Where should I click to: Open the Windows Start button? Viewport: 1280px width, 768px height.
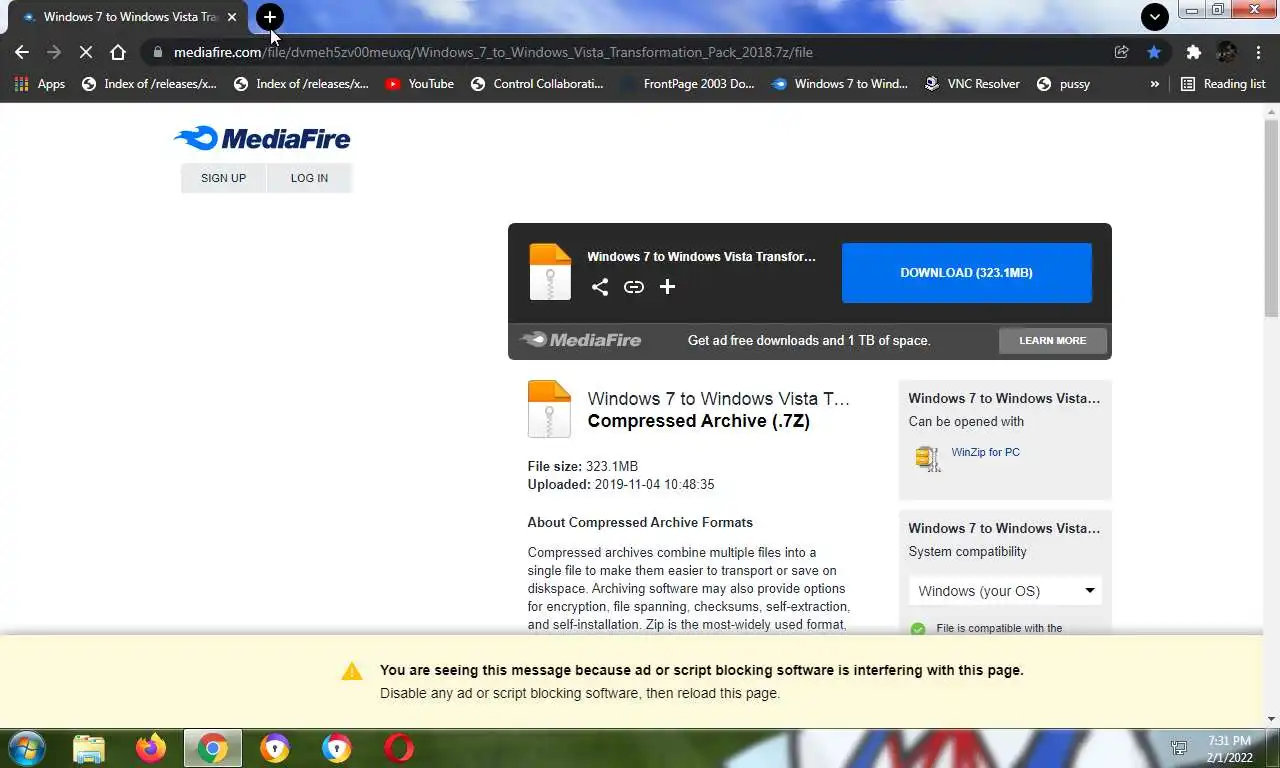pos(26,748)
